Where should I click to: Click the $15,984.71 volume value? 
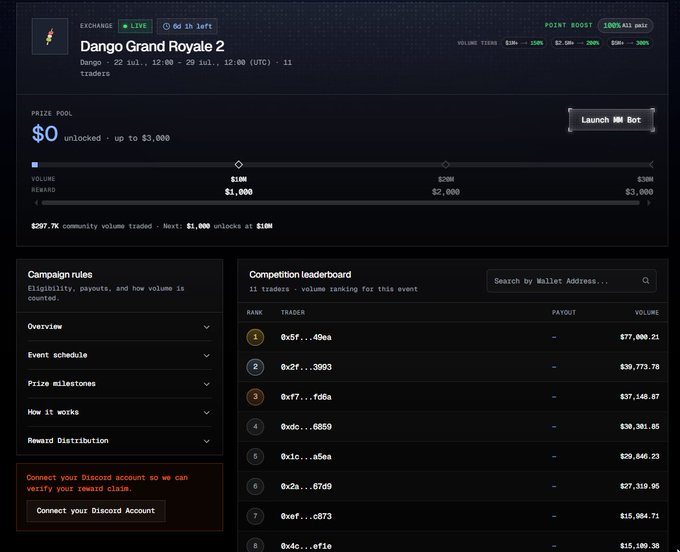pyautogui.click(x=640, y=516)
